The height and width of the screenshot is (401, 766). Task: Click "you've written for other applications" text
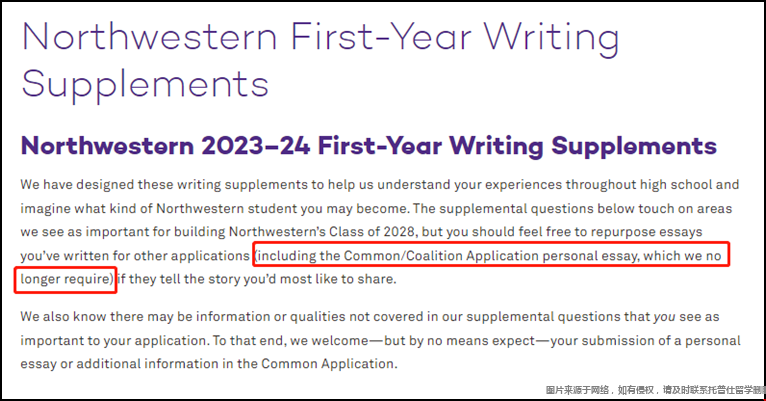[x=135, y=255]
